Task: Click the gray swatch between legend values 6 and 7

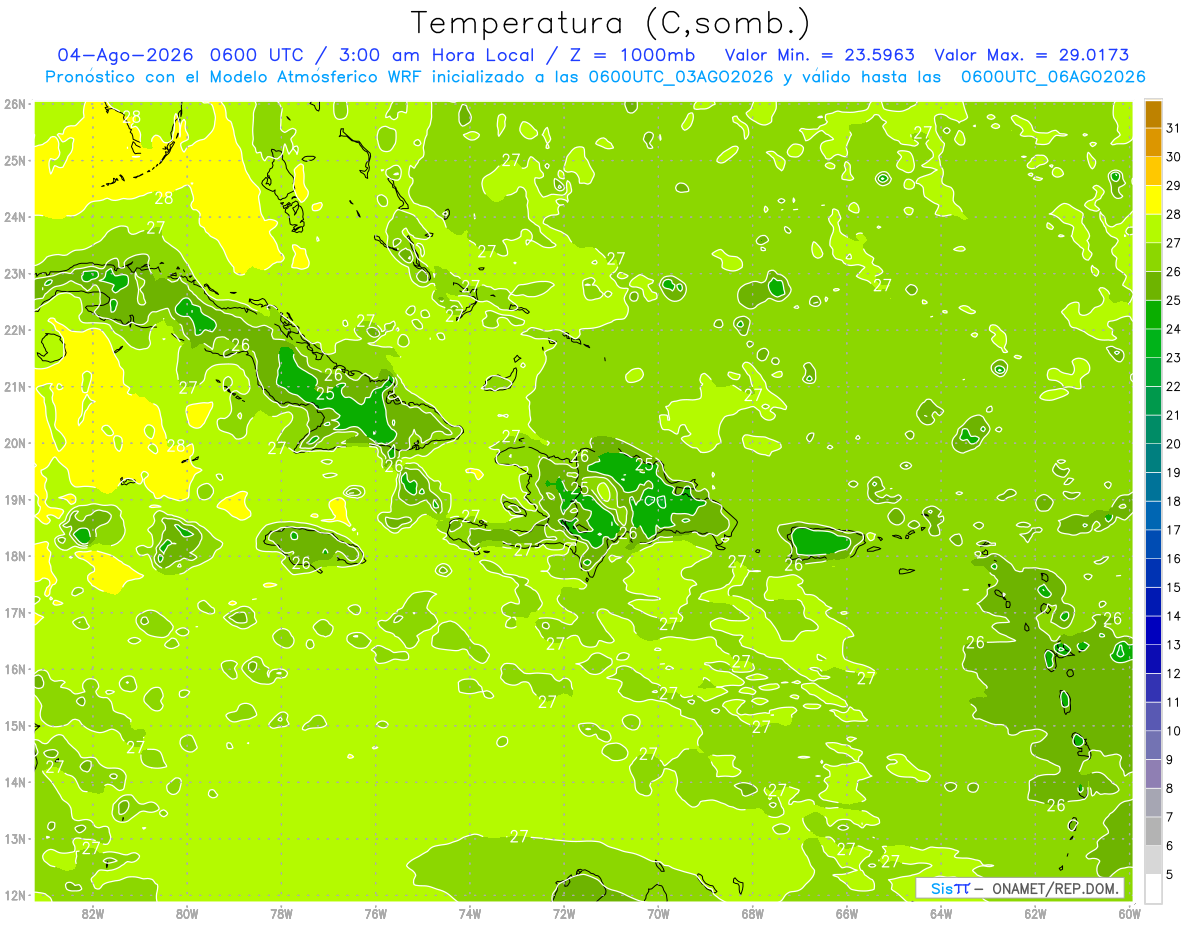Action: coord(1153,831)
